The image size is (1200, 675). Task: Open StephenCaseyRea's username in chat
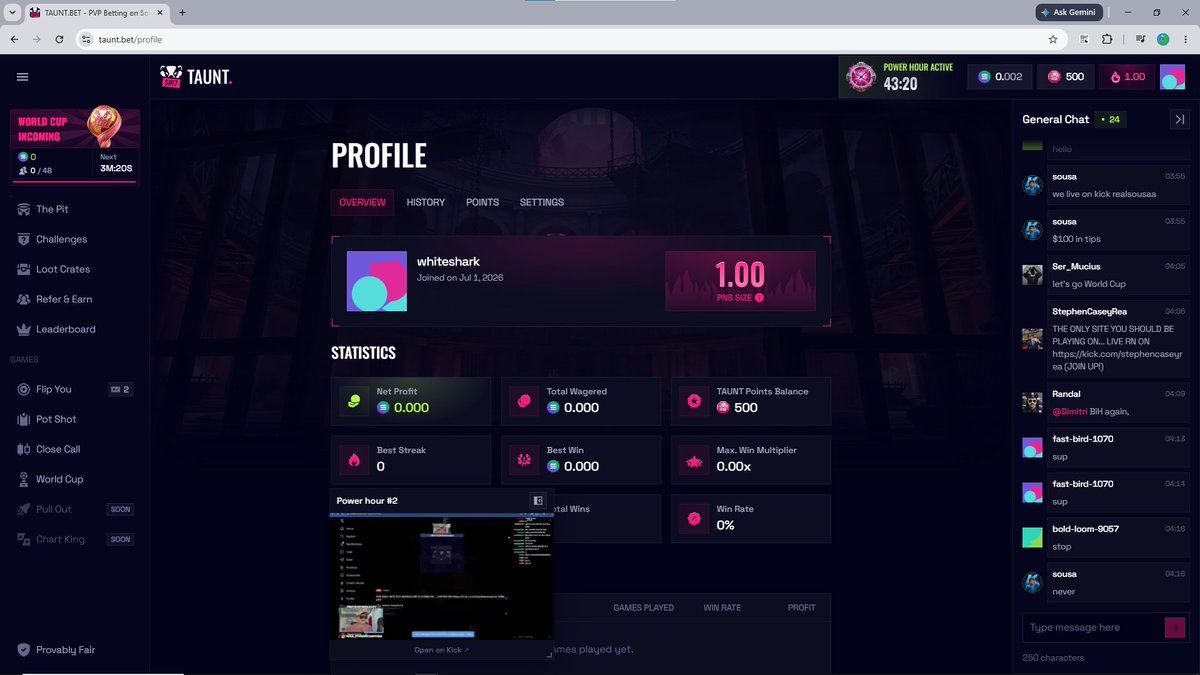1090,311
